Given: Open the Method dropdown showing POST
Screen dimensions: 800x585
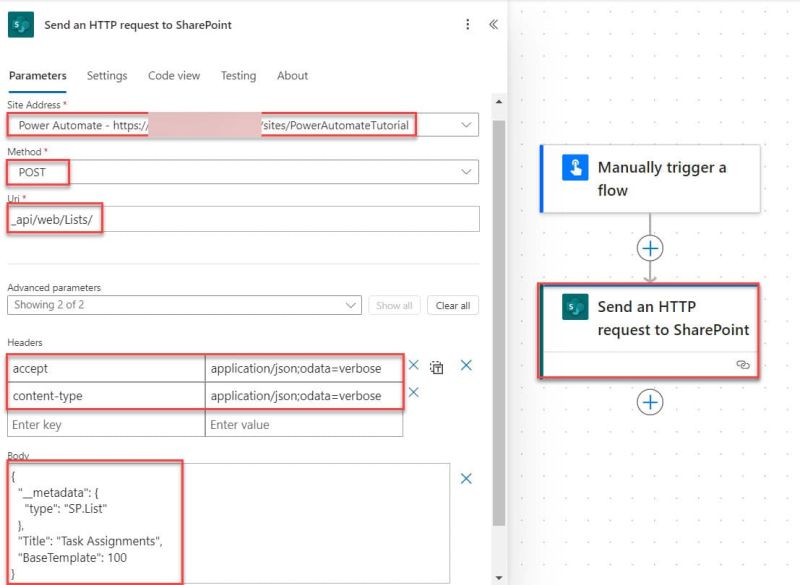Looking at the screenshot, I should [x=465, y=172].
